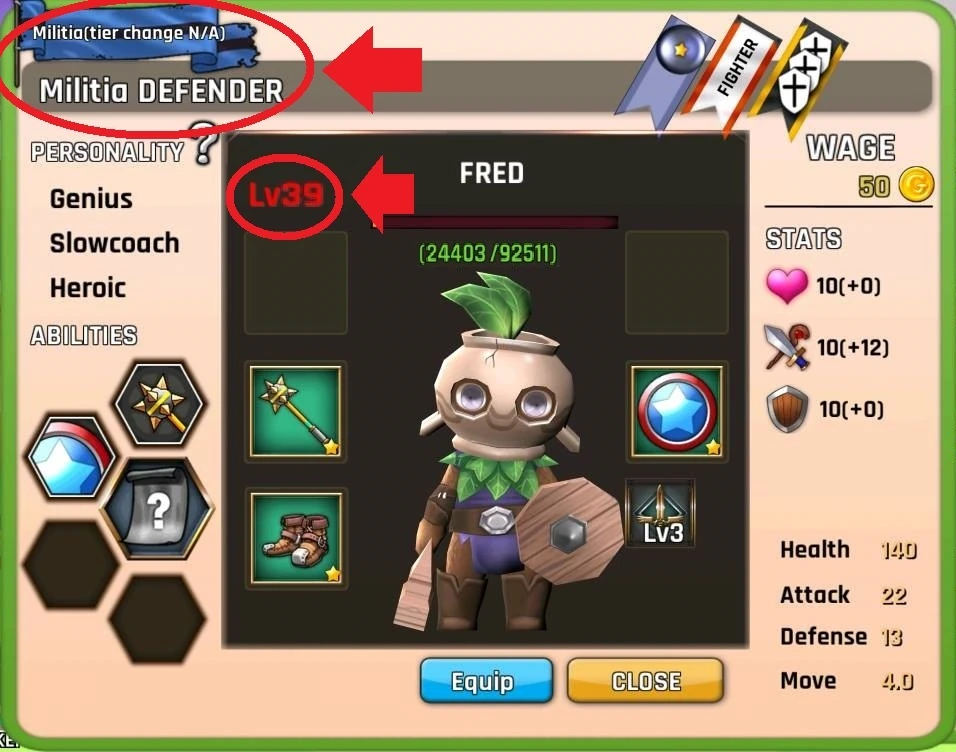956x752 pixels.
Task: Click the wooden shield defense stat icon
Action: pyautogui.click(x=787, y=409)
